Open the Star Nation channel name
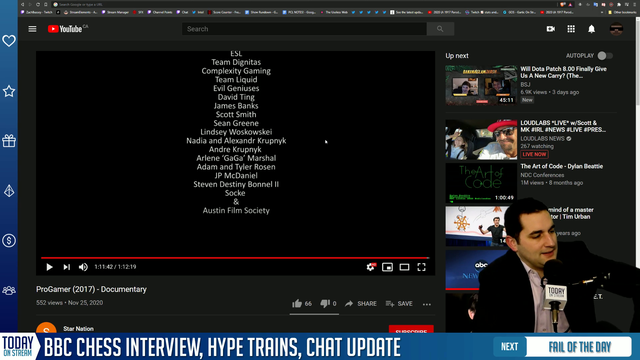This screenshot has height=360, width=640. [x=78, y=329]
